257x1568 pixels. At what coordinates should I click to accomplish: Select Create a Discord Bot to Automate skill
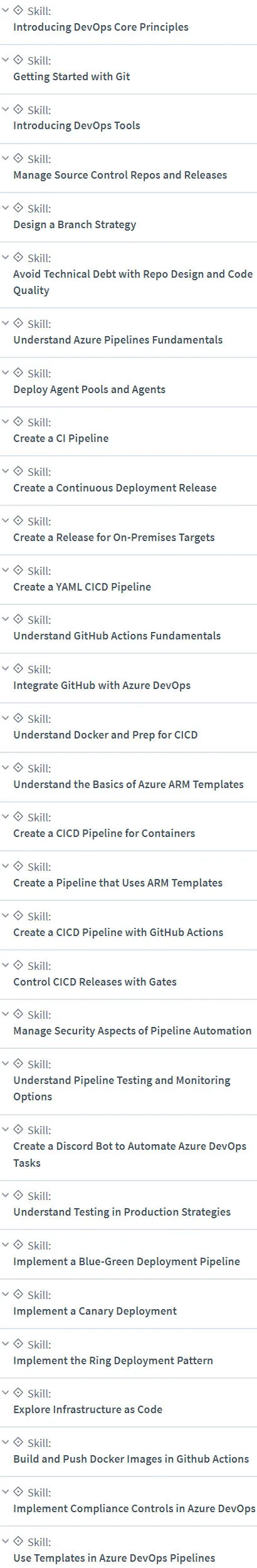pyautogui.click(x=130, y=1154)
